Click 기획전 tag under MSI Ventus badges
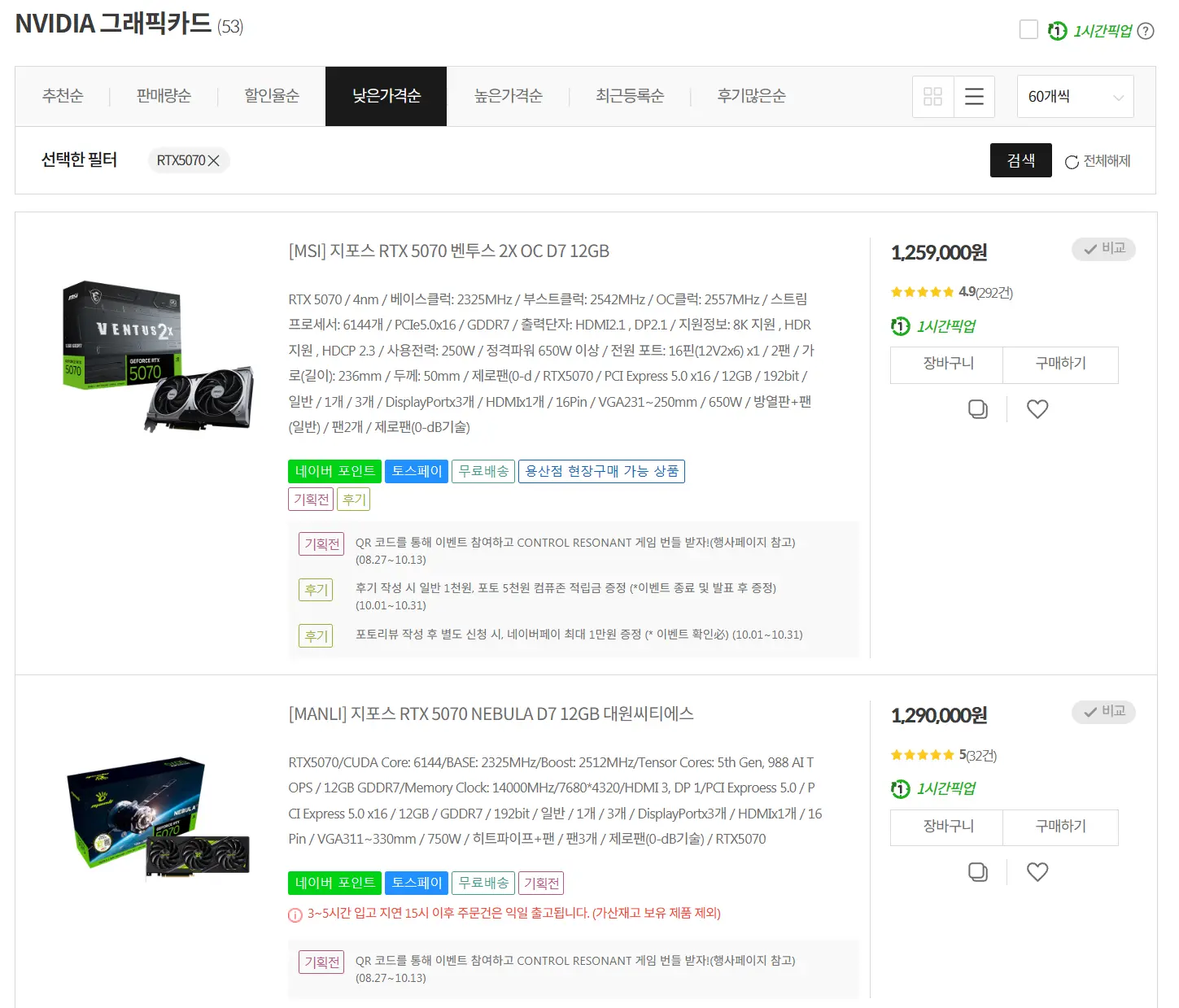Screen dimensions: 1179x1008 (311, 500)
